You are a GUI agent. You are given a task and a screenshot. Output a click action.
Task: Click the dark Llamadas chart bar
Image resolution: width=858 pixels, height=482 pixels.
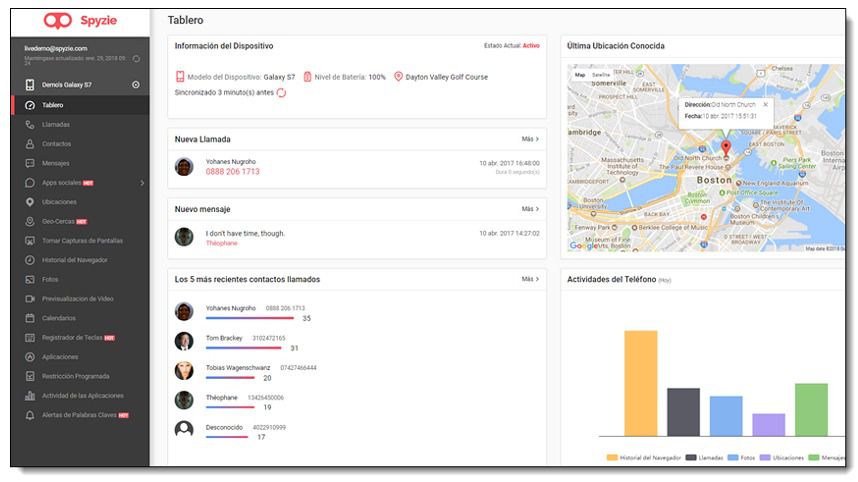point(683,412)
